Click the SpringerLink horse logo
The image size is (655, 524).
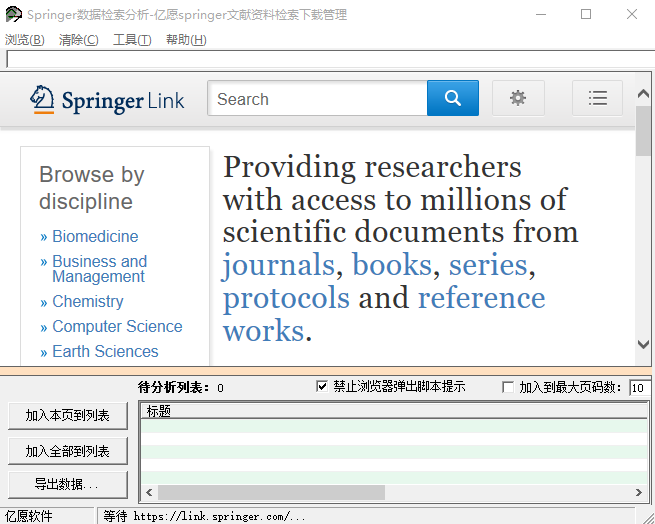coord(42,99)
